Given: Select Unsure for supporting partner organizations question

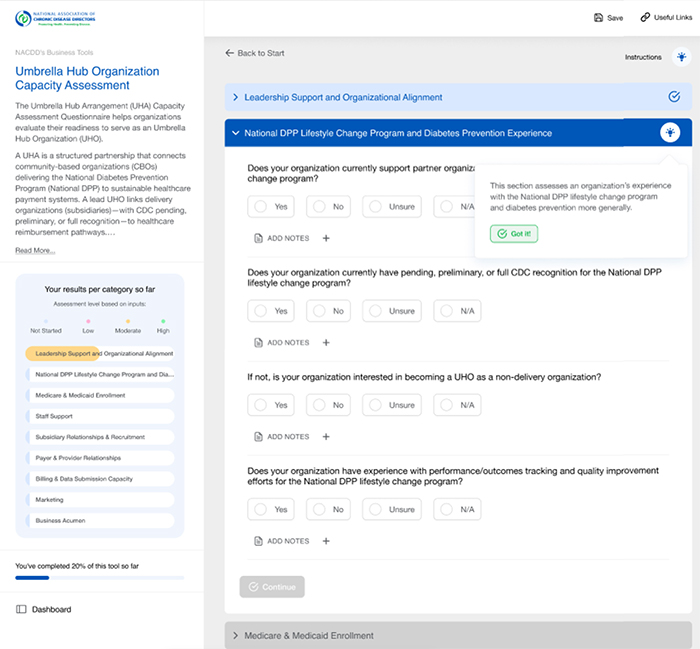Looking at the screenshot, I should click(392, 207).
